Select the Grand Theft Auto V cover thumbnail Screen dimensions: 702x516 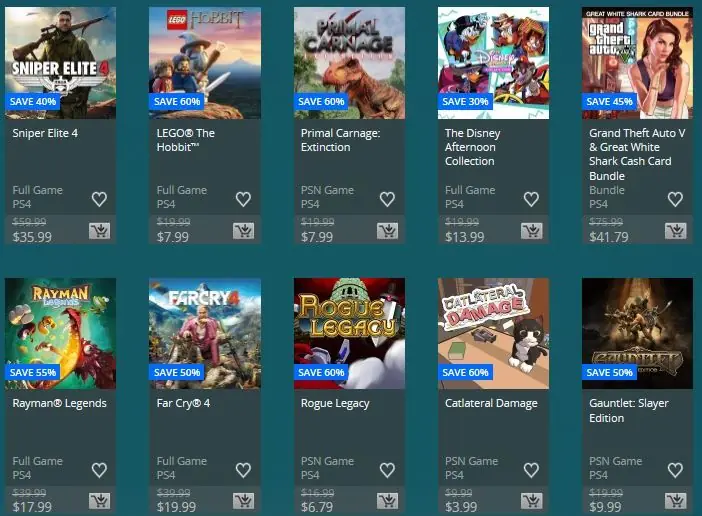(637, 63)
